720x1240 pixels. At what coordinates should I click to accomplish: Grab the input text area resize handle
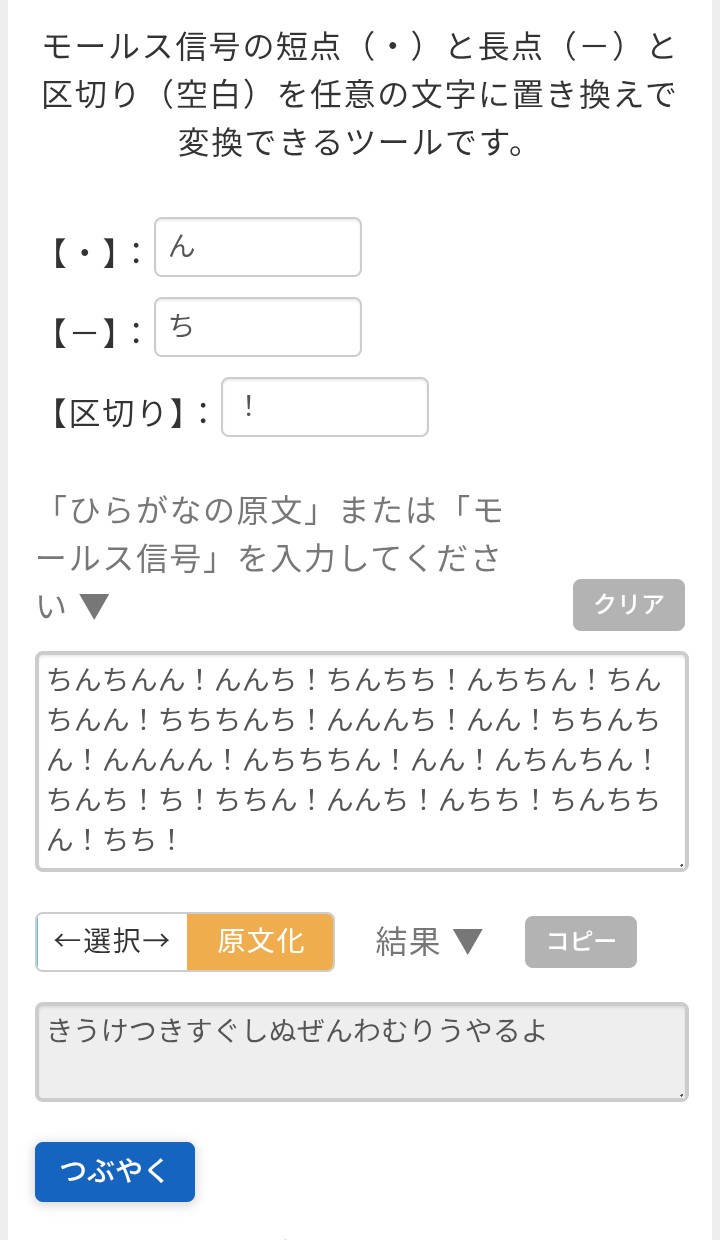pos(681,864)
